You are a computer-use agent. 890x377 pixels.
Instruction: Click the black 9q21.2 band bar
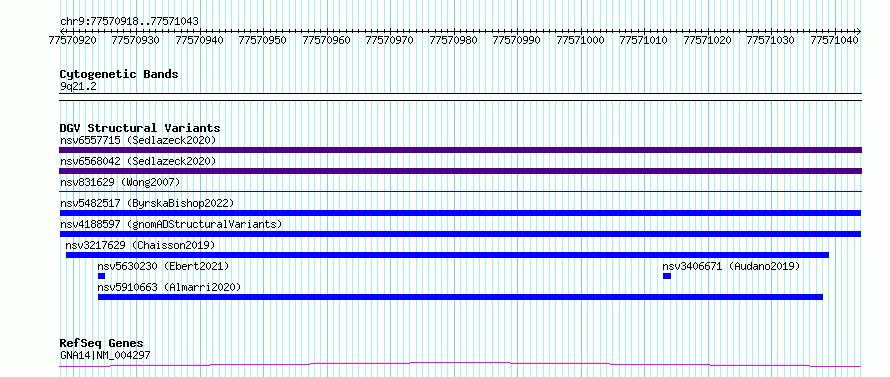pyautogui.click(x=460, y=97)
